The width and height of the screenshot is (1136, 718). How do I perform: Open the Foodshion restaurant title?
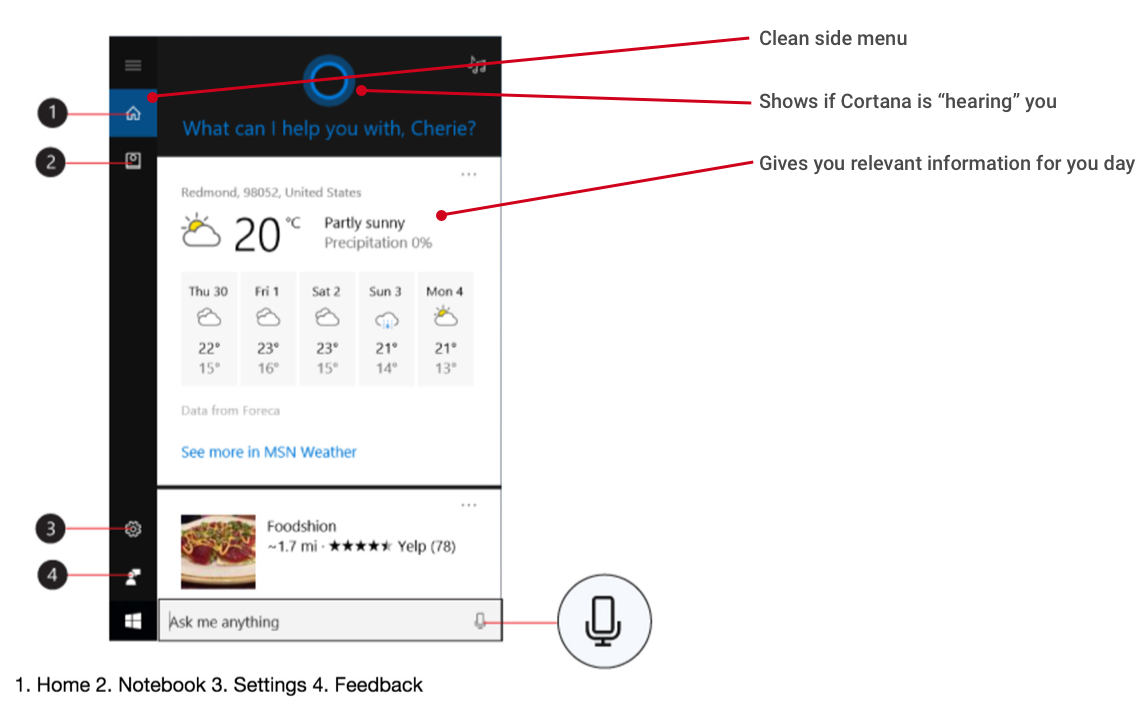(x=301, y=526)
